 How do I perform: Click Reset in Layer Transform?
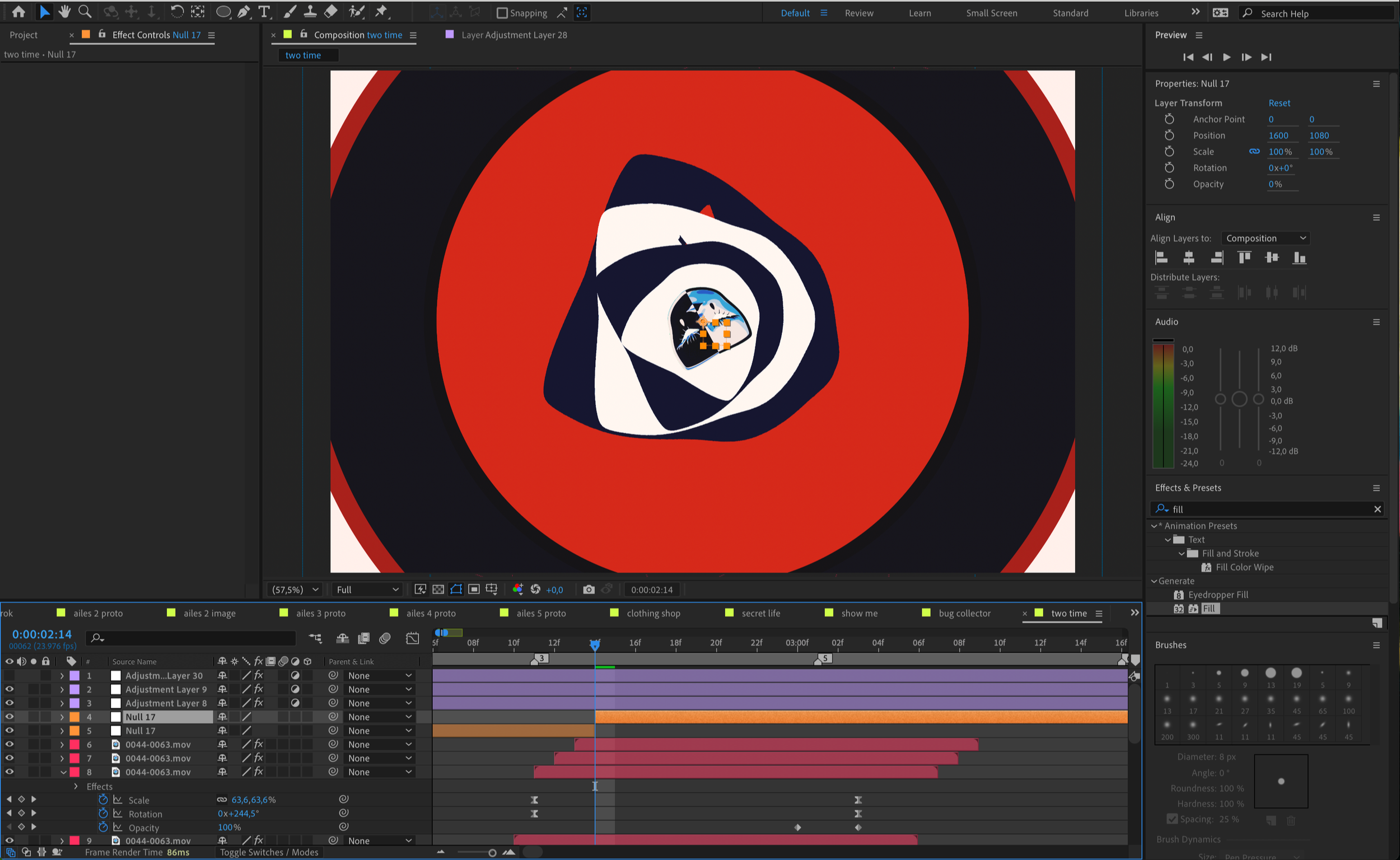pyautogui.click(x=1279, y=103)
